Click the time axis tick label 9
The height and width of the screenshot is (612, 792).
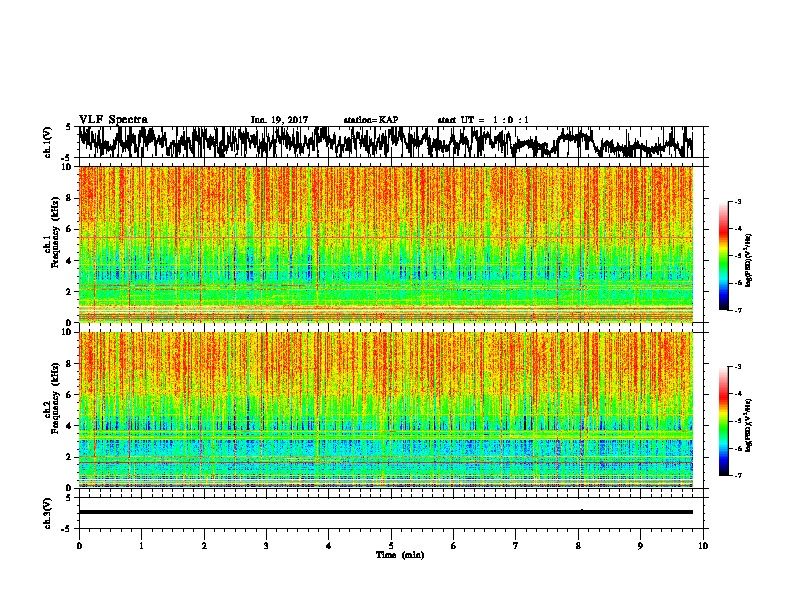[x=640, y=546]
